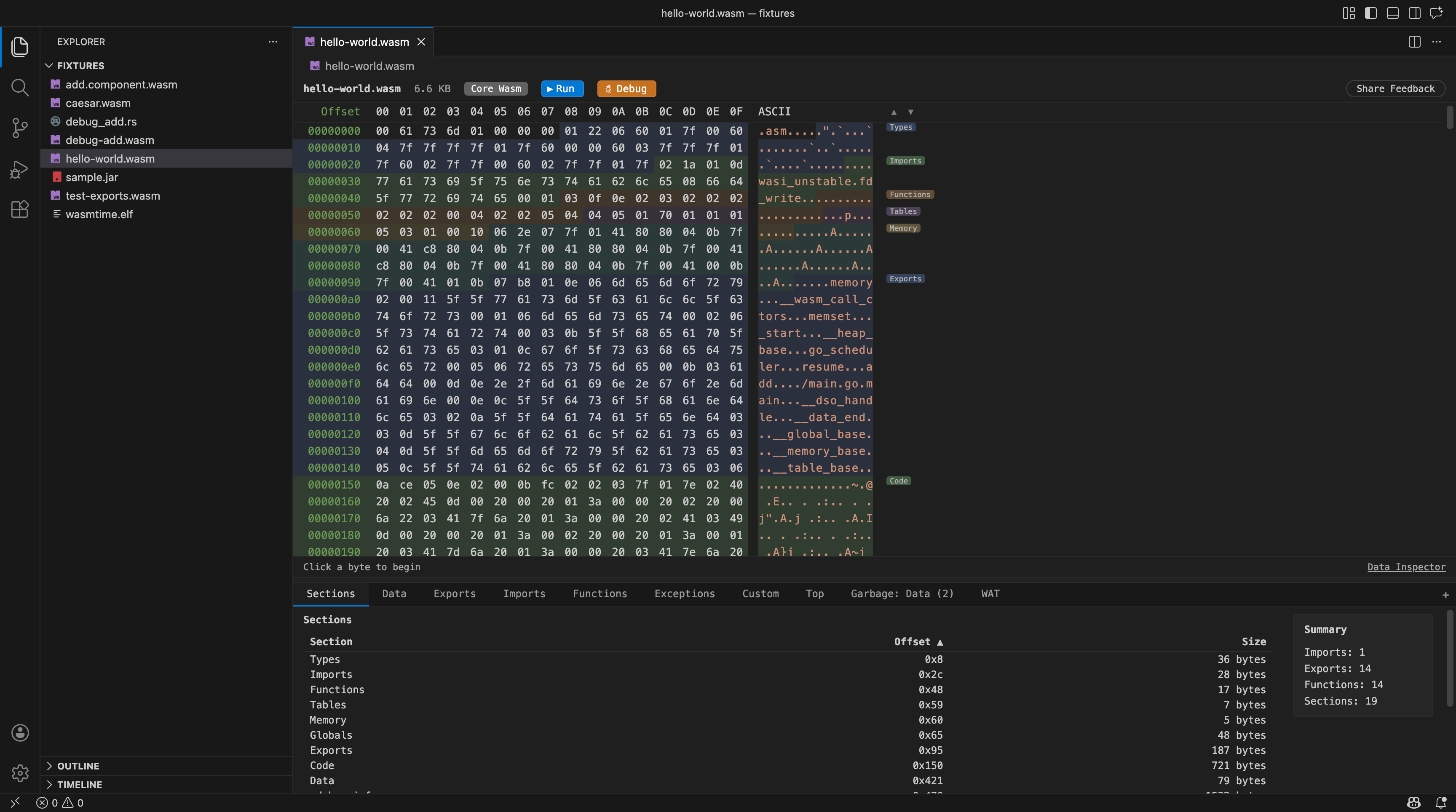
Task: Sort sections by the Offset column
Action: 918,641
